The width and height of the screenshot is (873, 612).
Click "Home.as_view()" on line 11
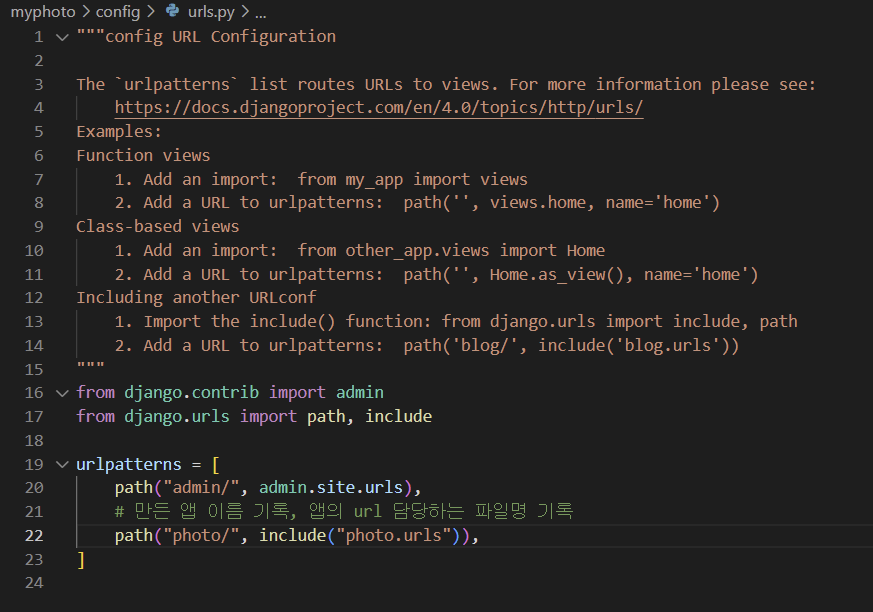pos(557,275)
